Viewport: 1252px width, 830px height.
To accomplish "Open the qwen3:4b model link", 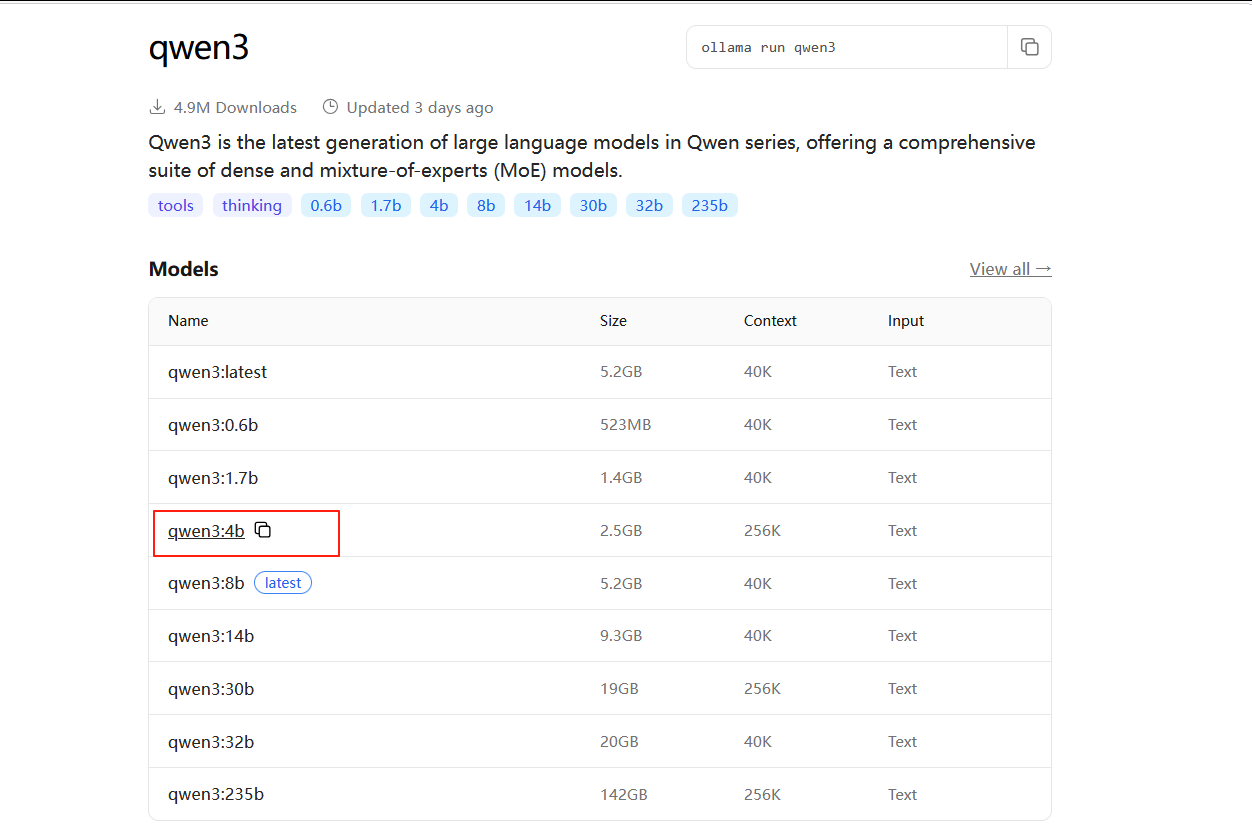I will coord(206,531).
